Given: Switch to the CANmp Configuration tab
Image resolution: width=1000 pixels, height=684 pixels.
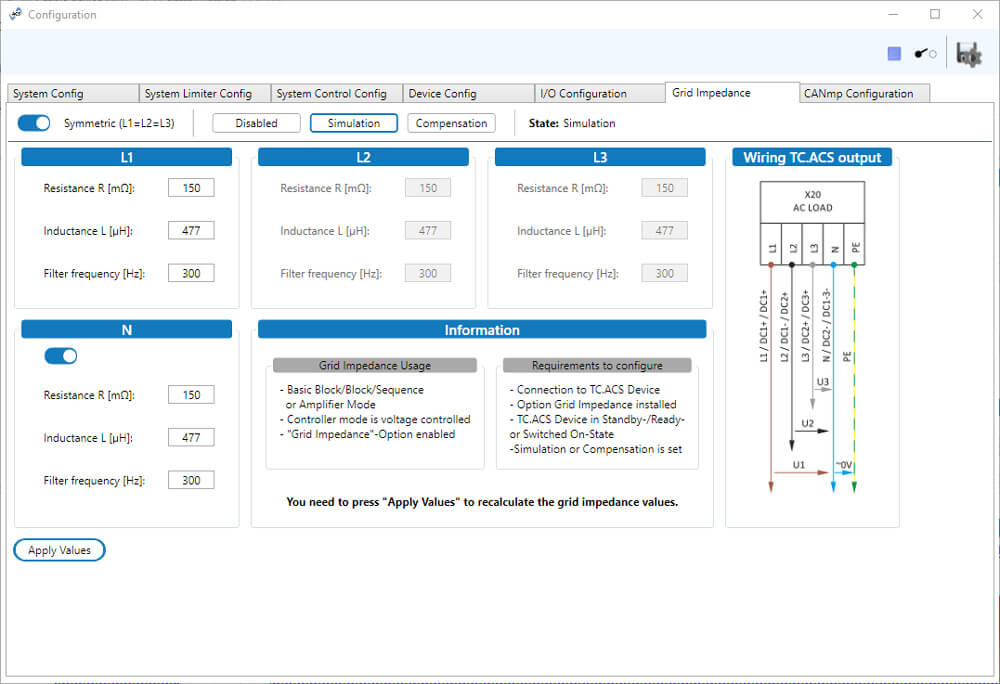Looking at the screenshot, I should (864, 93).
